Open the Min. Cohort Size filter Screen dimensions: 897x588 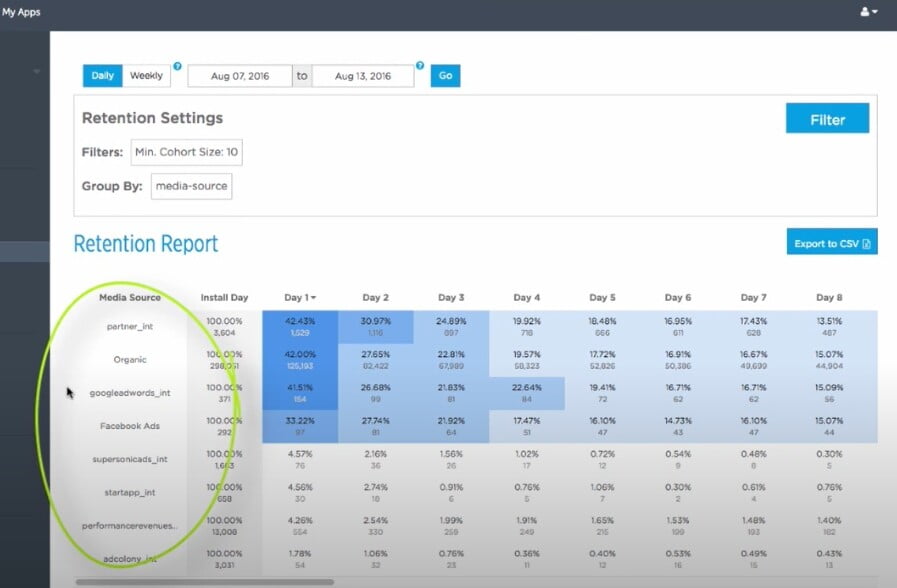186,152
